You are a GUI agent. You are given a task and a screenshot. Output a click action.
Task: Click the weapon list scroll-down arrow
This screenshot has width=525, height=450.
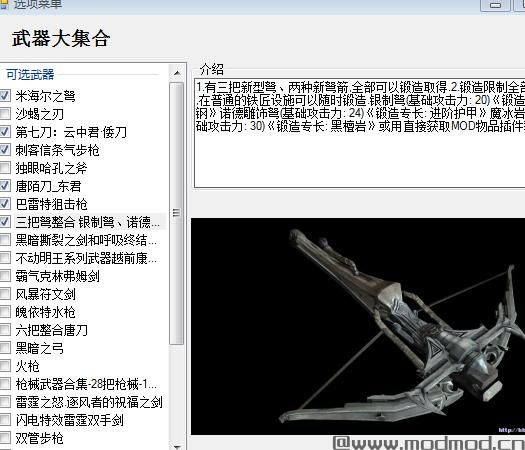coord(177,446)
